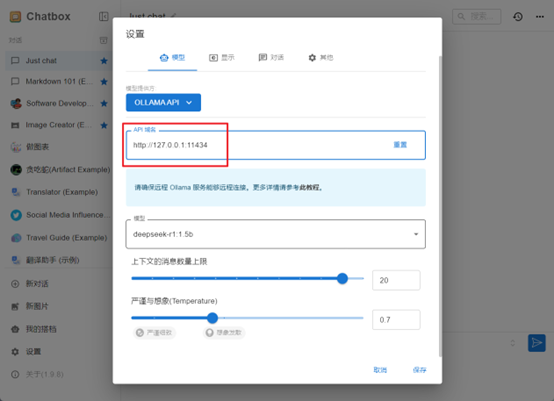Collapse sidebar using the panel icon
Screen dimensions: 554x401
pyautogui.click(x=104, y=17)
